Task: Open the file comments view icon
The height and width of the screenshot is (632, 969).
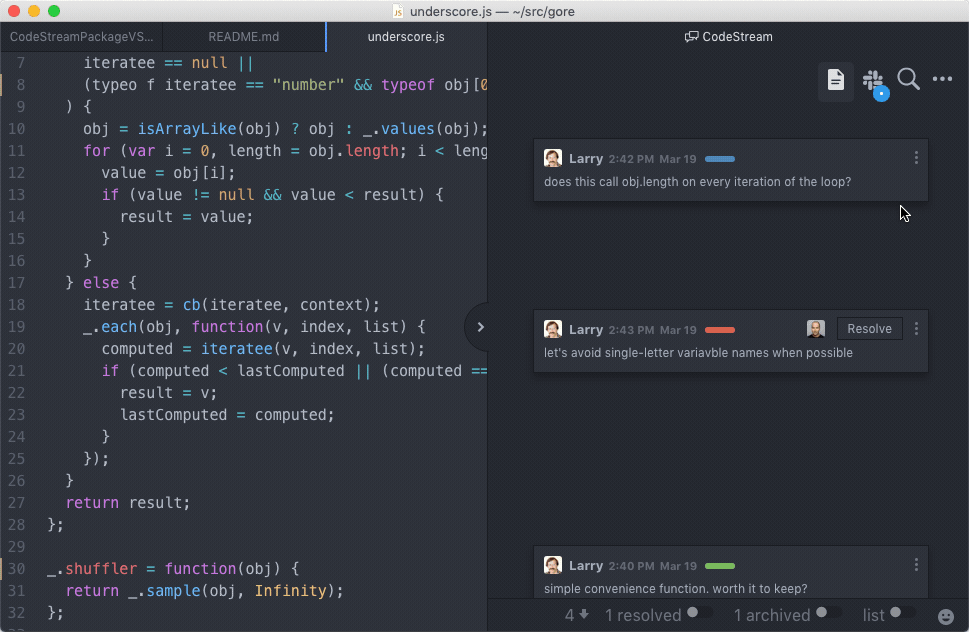Action: (836, 79)
